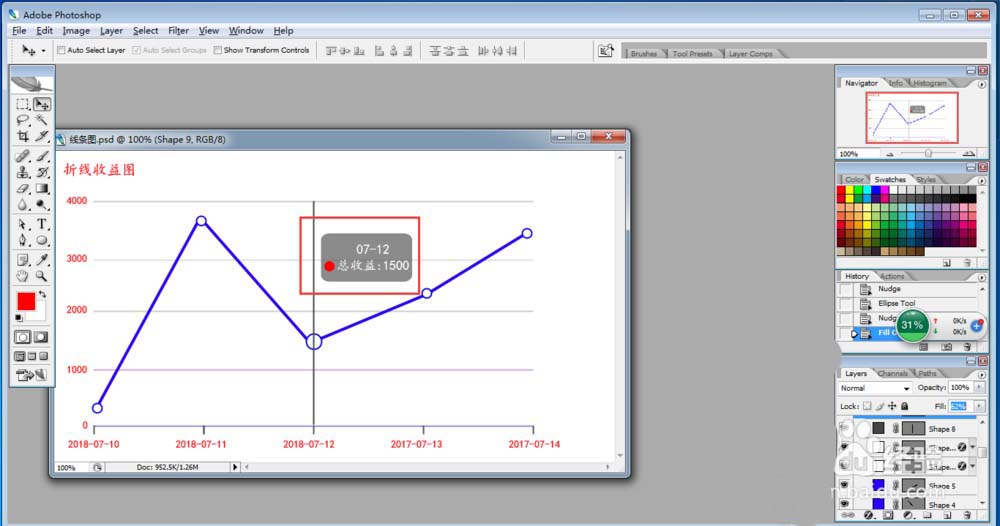The image size is (1000, 526).
Task: Select the Hand tool
Action: (22, 276)
